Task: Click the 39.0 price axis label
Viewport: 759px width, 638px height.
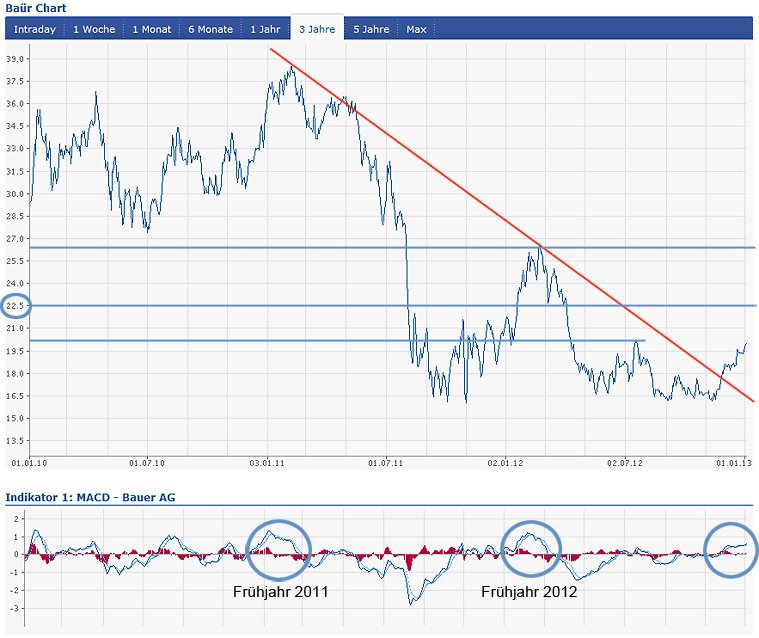Action: pos(15,59)
